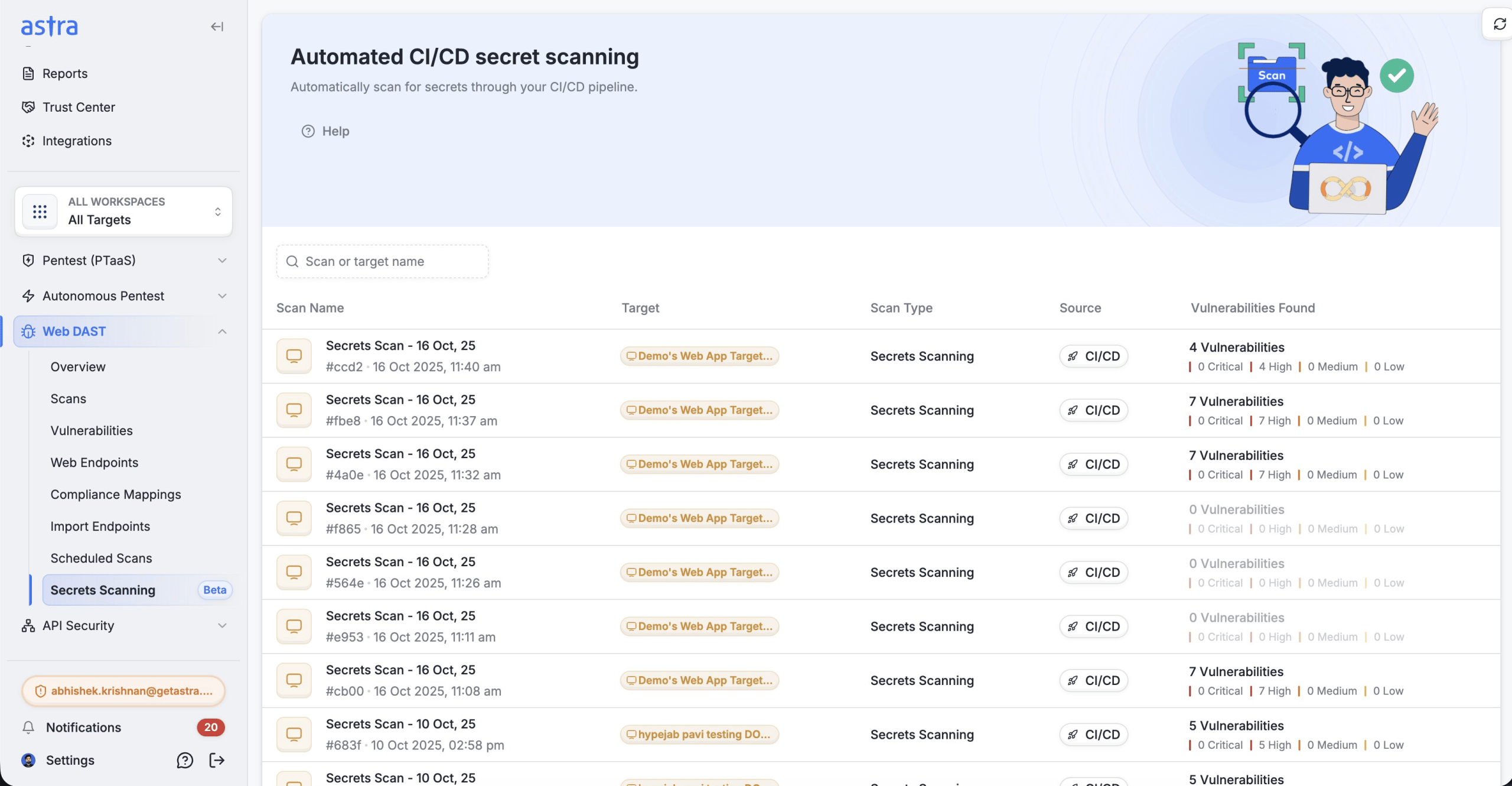1512x786 pixels.
Task: Click the Autonomous Pentest lightning icon
Action: tap(28, 296)
